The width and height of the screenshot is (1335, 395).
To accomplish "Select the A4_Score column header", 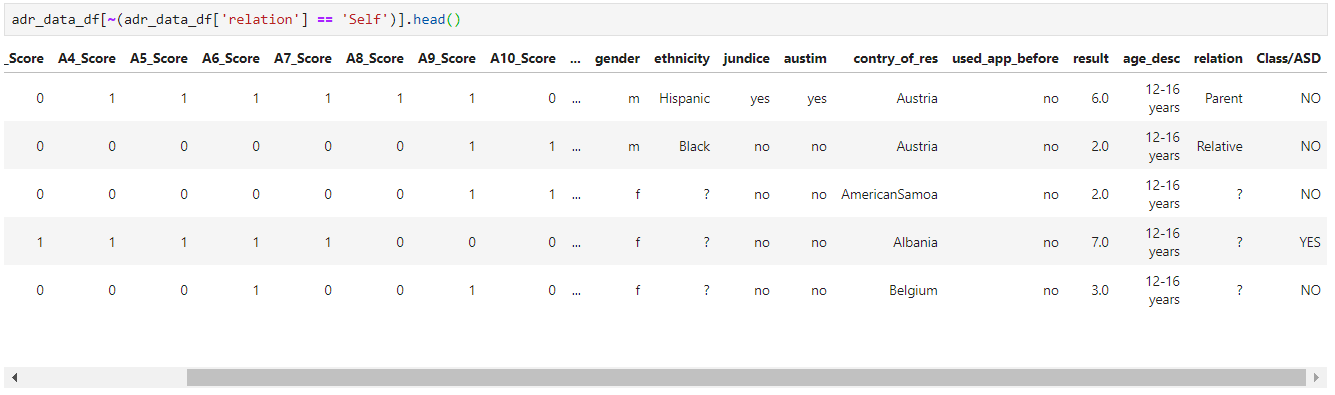I will [87, 59].
